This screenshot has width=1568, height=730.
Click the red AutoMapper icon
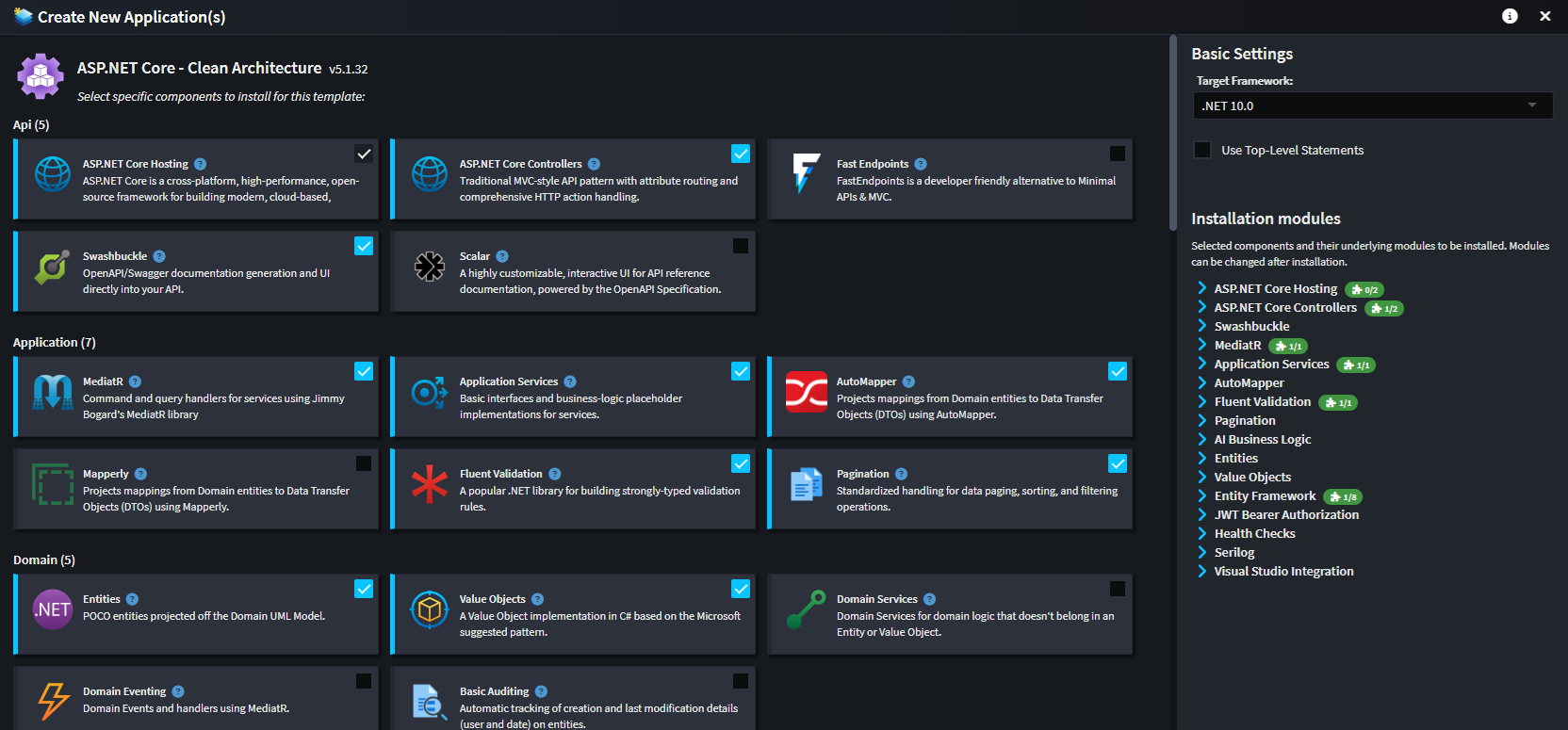pos(807,392)
